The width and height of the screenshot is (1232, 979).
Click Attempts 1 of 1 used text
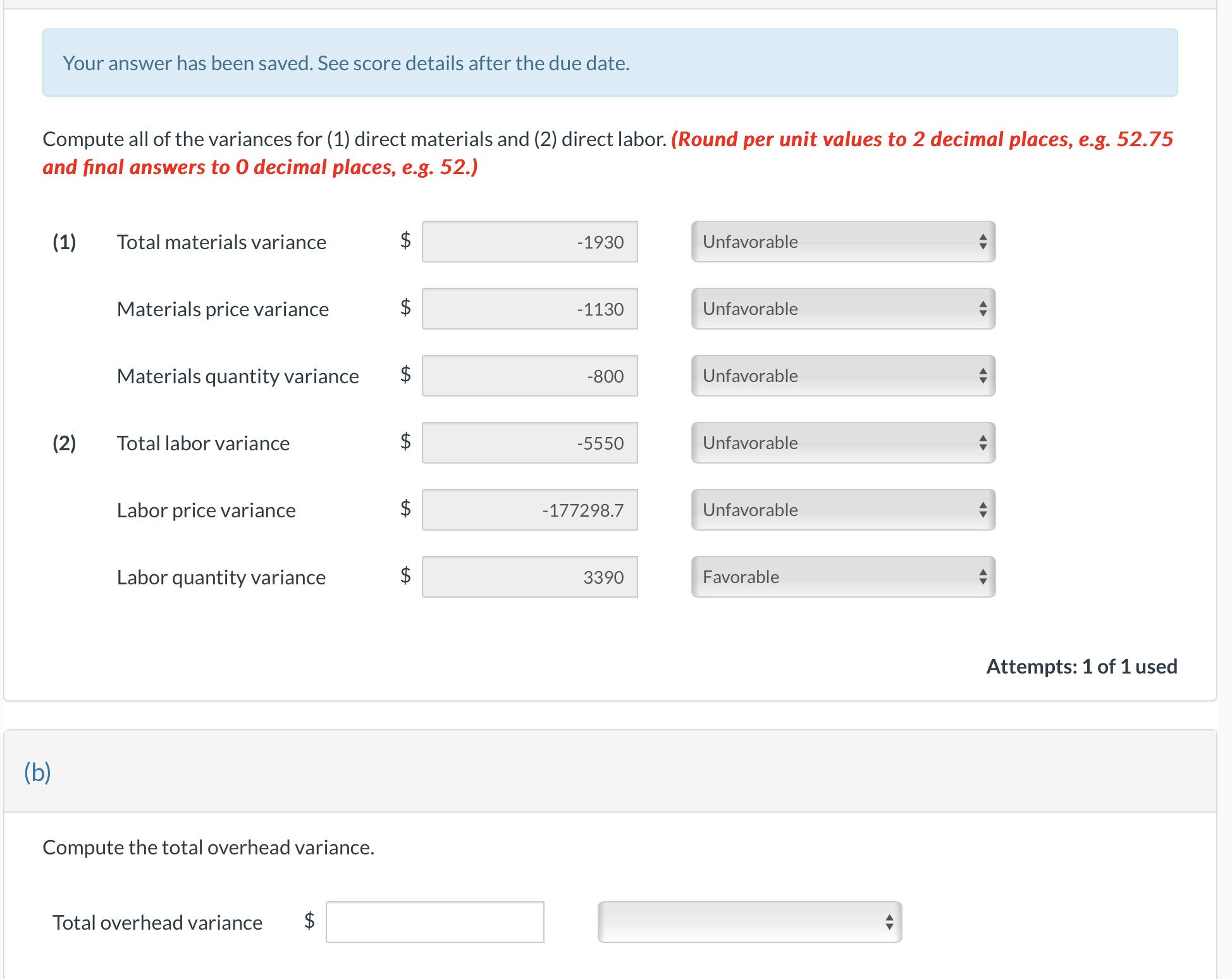1081,667
